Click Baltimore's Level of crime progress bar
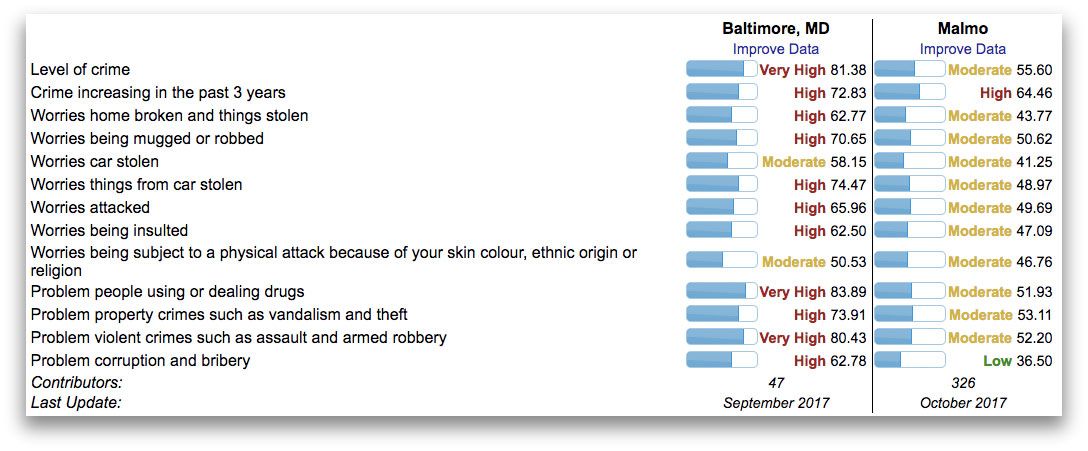The height and width of the screenshot is (451, 1088). pos(721,69)
